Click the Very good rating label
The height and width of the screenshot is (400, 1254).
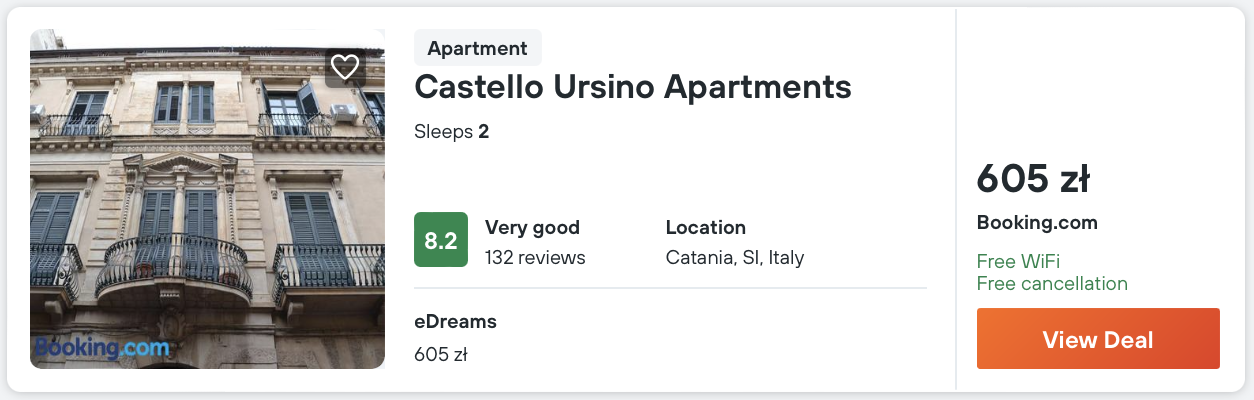(x=532, y=227)
